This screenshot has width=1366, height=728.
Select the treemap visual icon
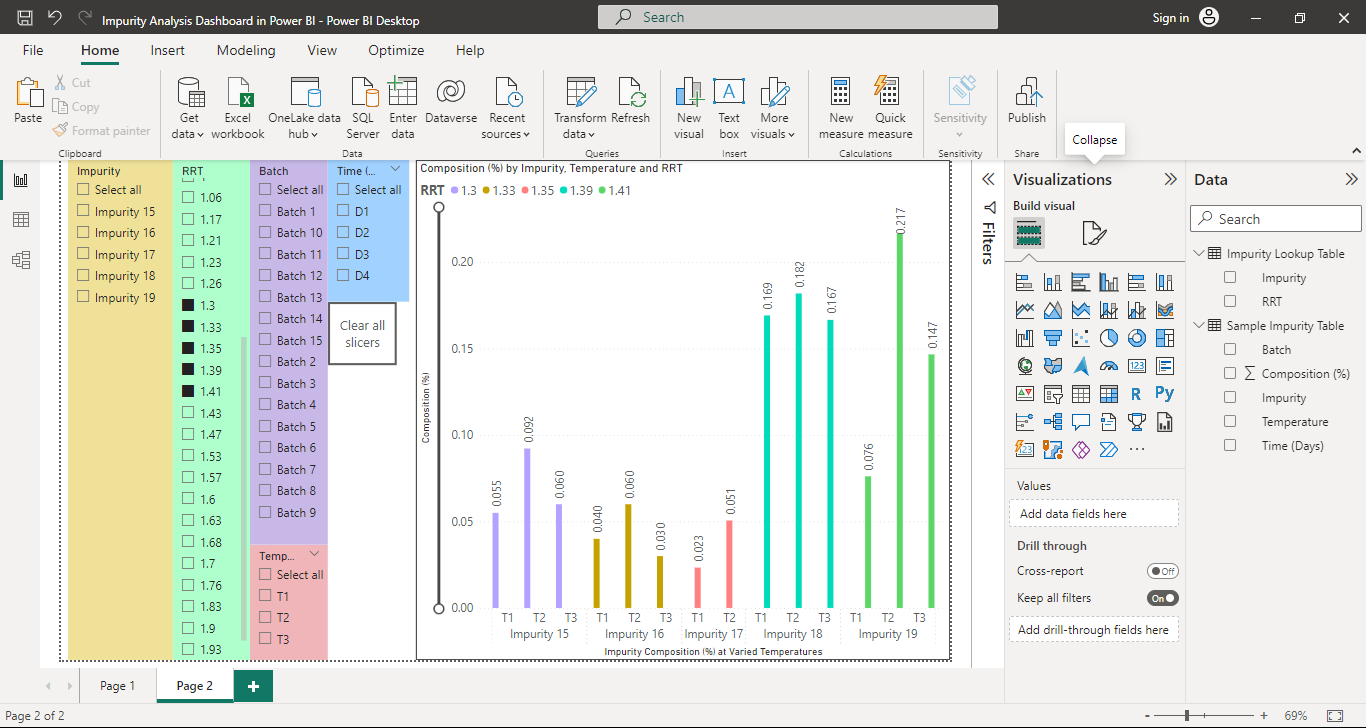[1164, 337]
